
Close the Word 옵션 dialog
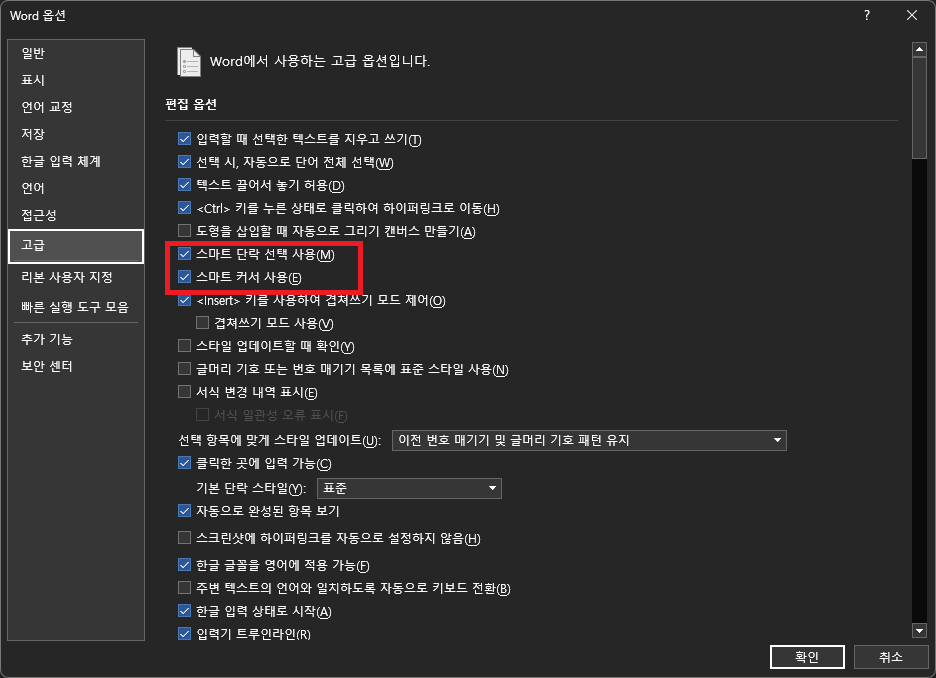pos(912,16)
